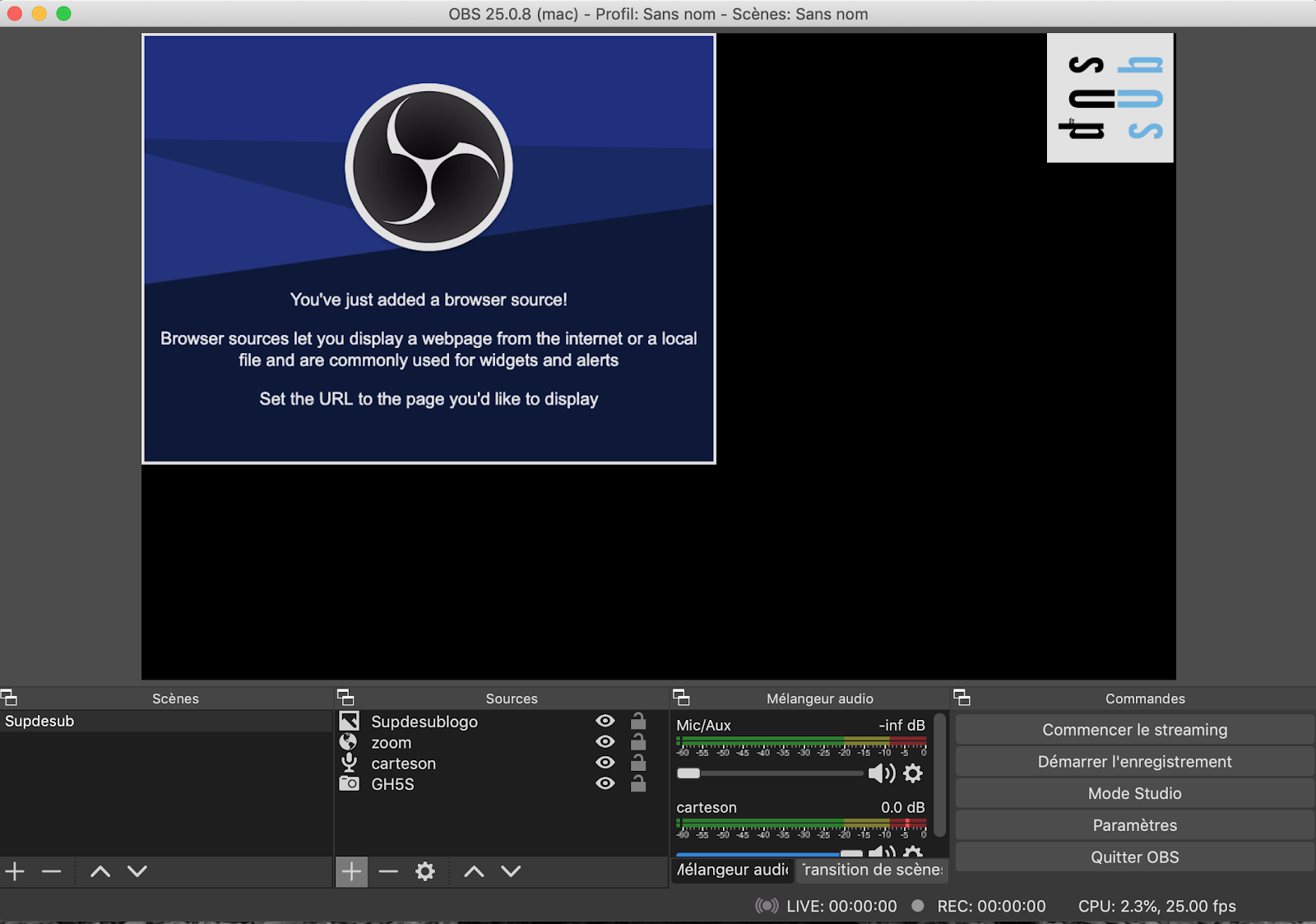
Task: Remove selected source with minus button
Action: tap(388, 871)
